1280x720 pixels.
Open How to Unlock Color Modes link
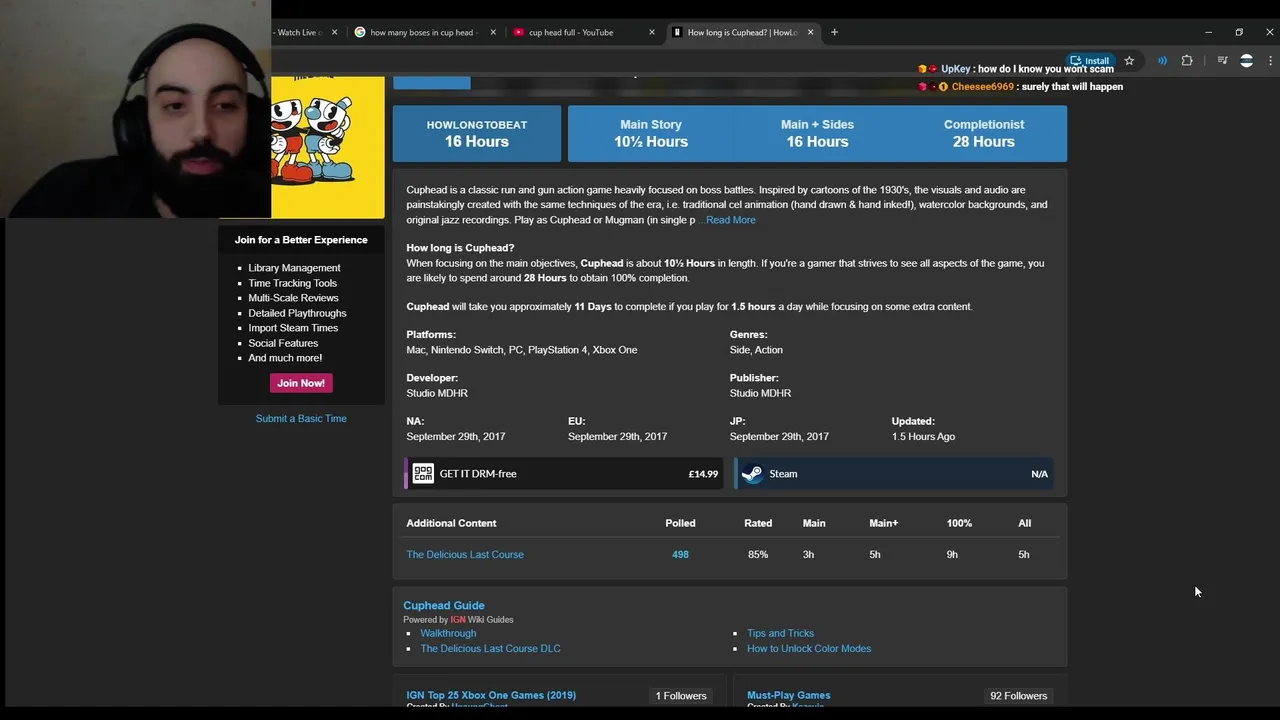coord(809,648)
